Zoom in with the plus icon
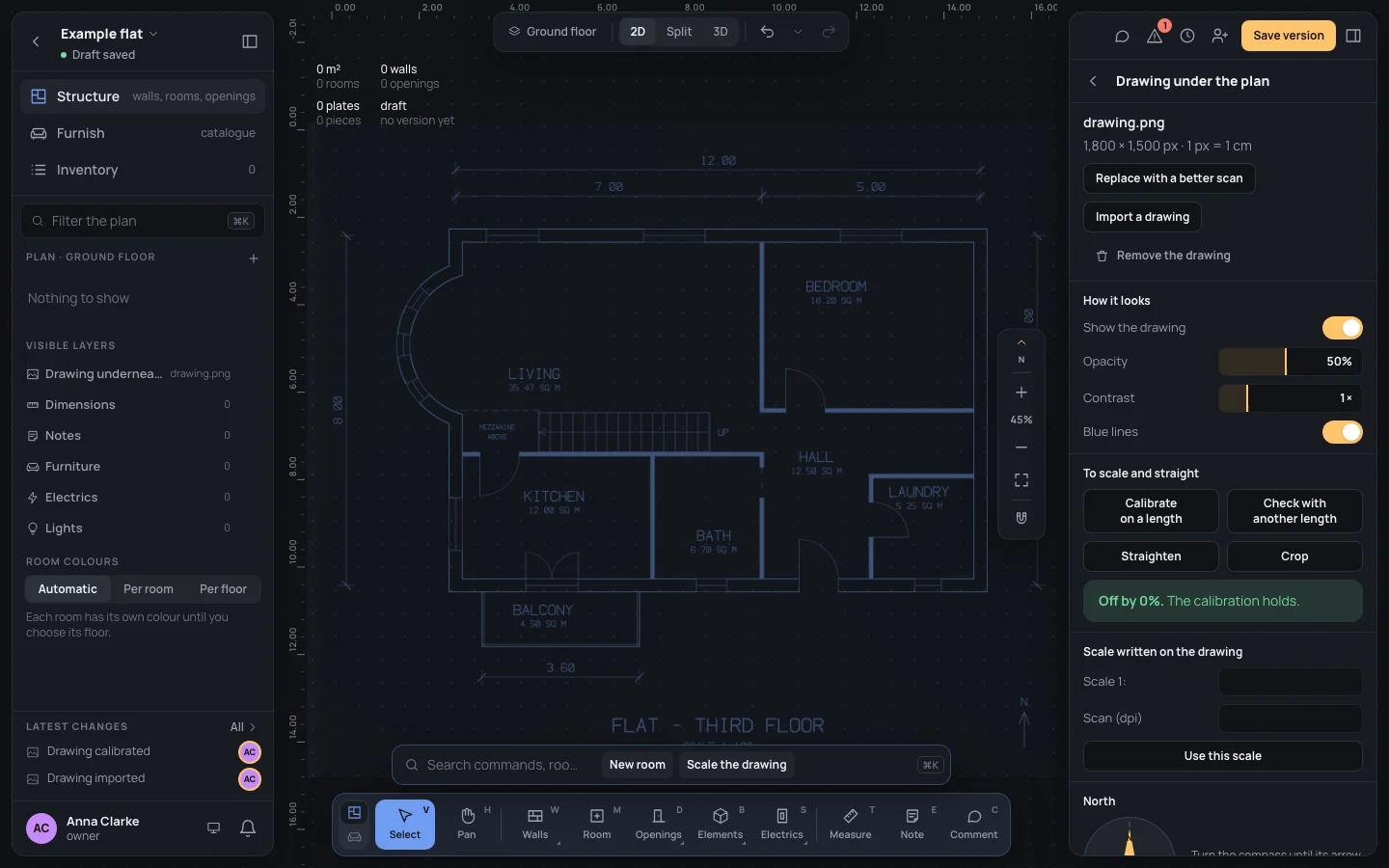1389x868 pixels. 1021,393
